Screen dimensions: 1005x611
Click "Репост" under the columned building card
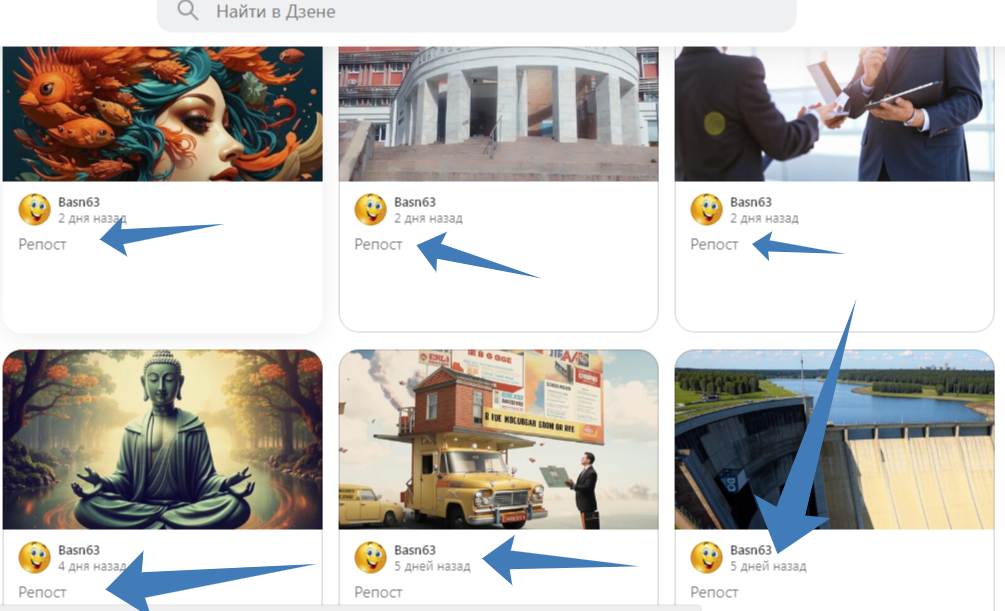pos(378,244)
